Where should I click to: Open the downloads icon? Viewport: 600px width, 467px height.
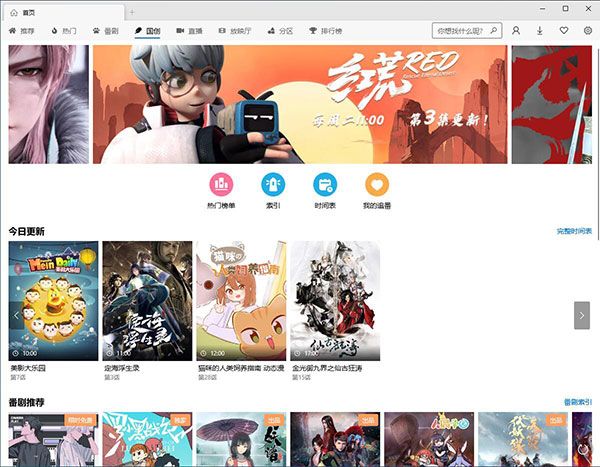pos(540,31)
